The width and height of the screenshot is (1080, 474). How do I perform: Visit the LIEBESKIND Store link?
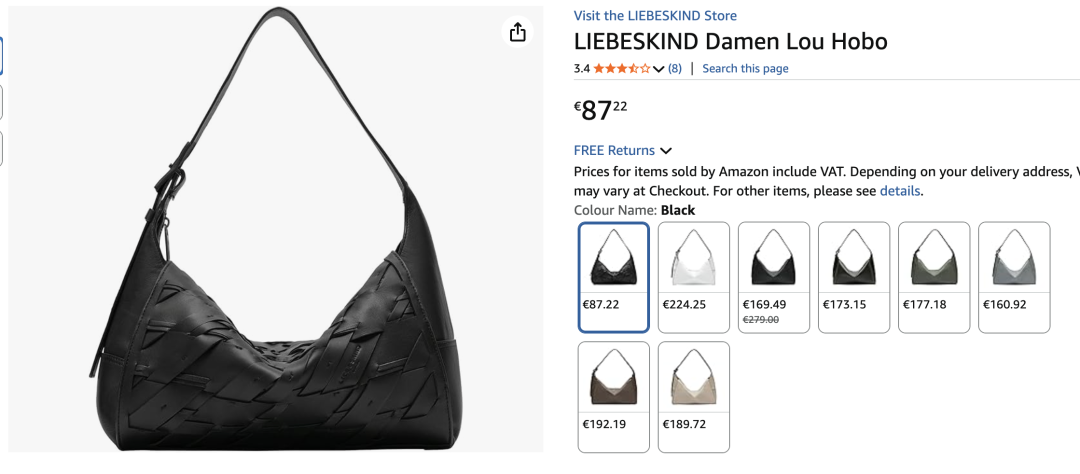[655, 16]
